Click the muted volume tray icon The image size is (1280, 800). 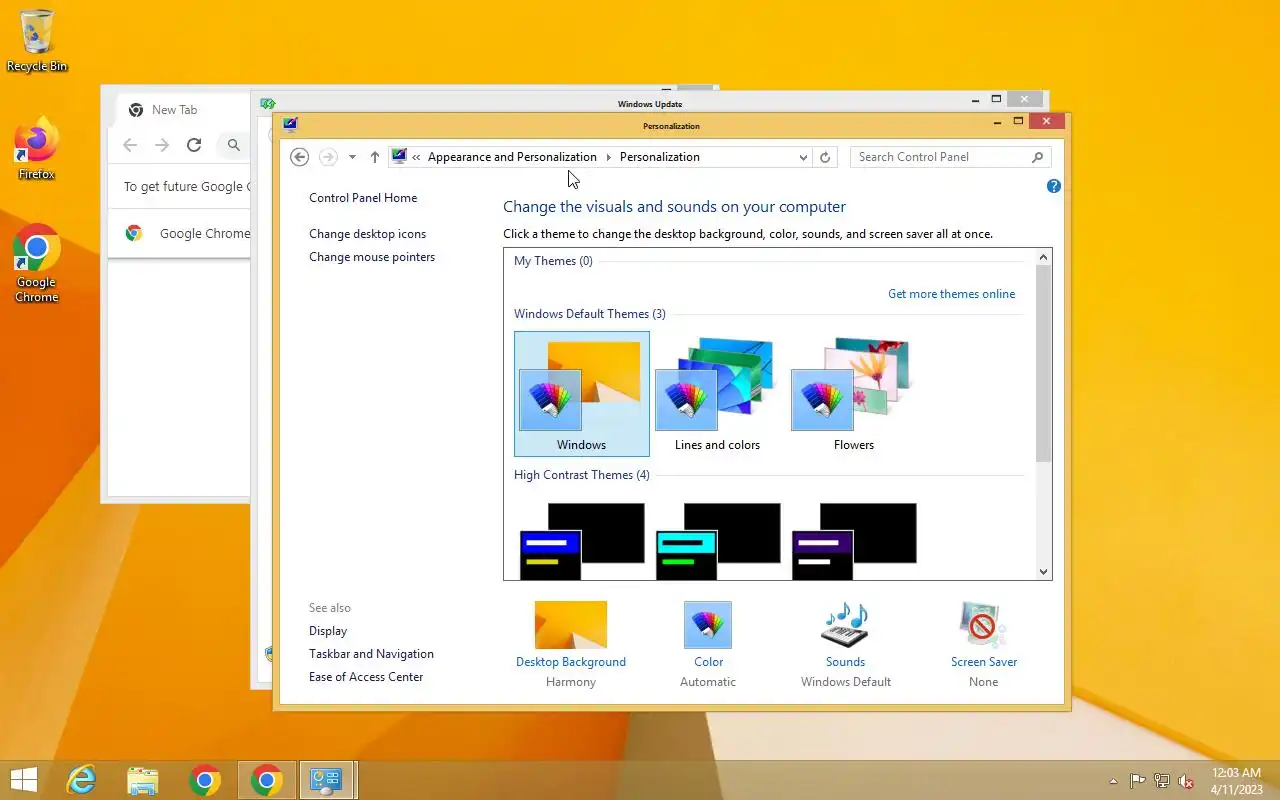1186,781
